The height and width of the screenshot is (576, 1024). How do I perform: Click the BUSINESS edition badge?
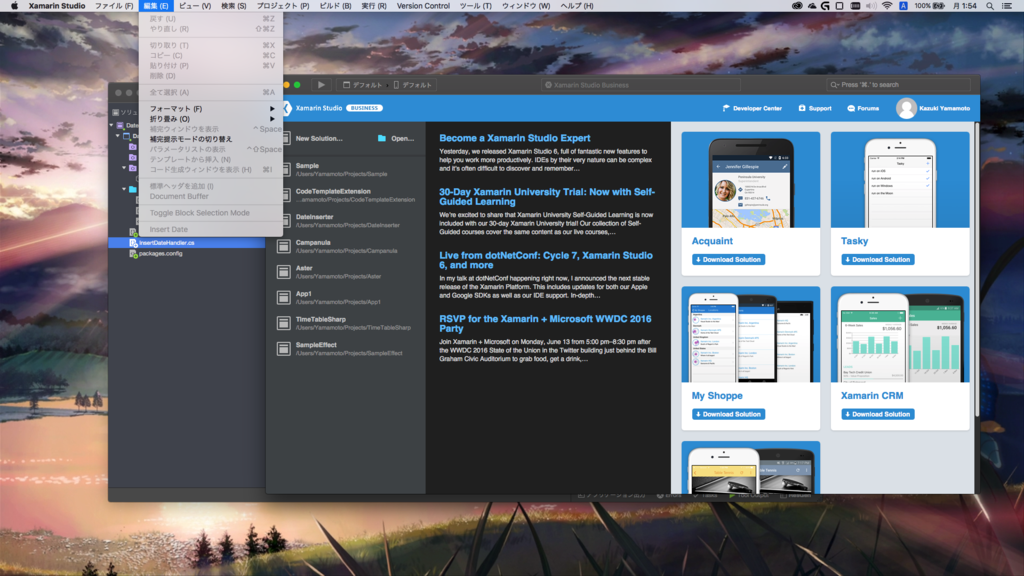point(364,108)
